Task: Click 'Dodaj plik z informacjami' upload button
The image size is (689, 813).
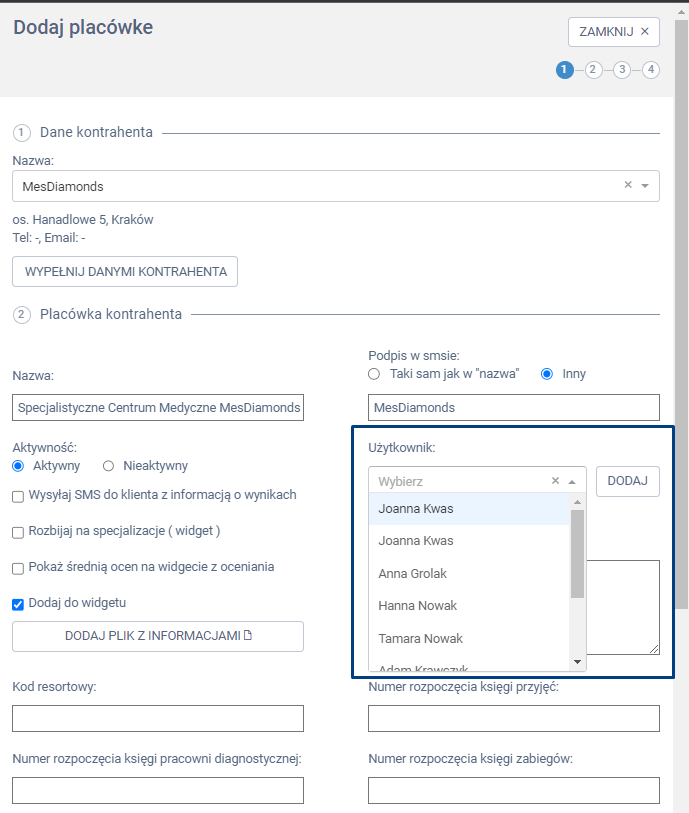Action: (x=158, y=636)
